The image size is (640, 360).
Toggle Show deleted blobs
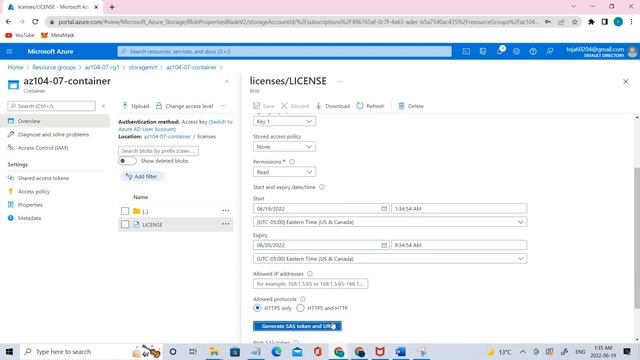point(127,161)
